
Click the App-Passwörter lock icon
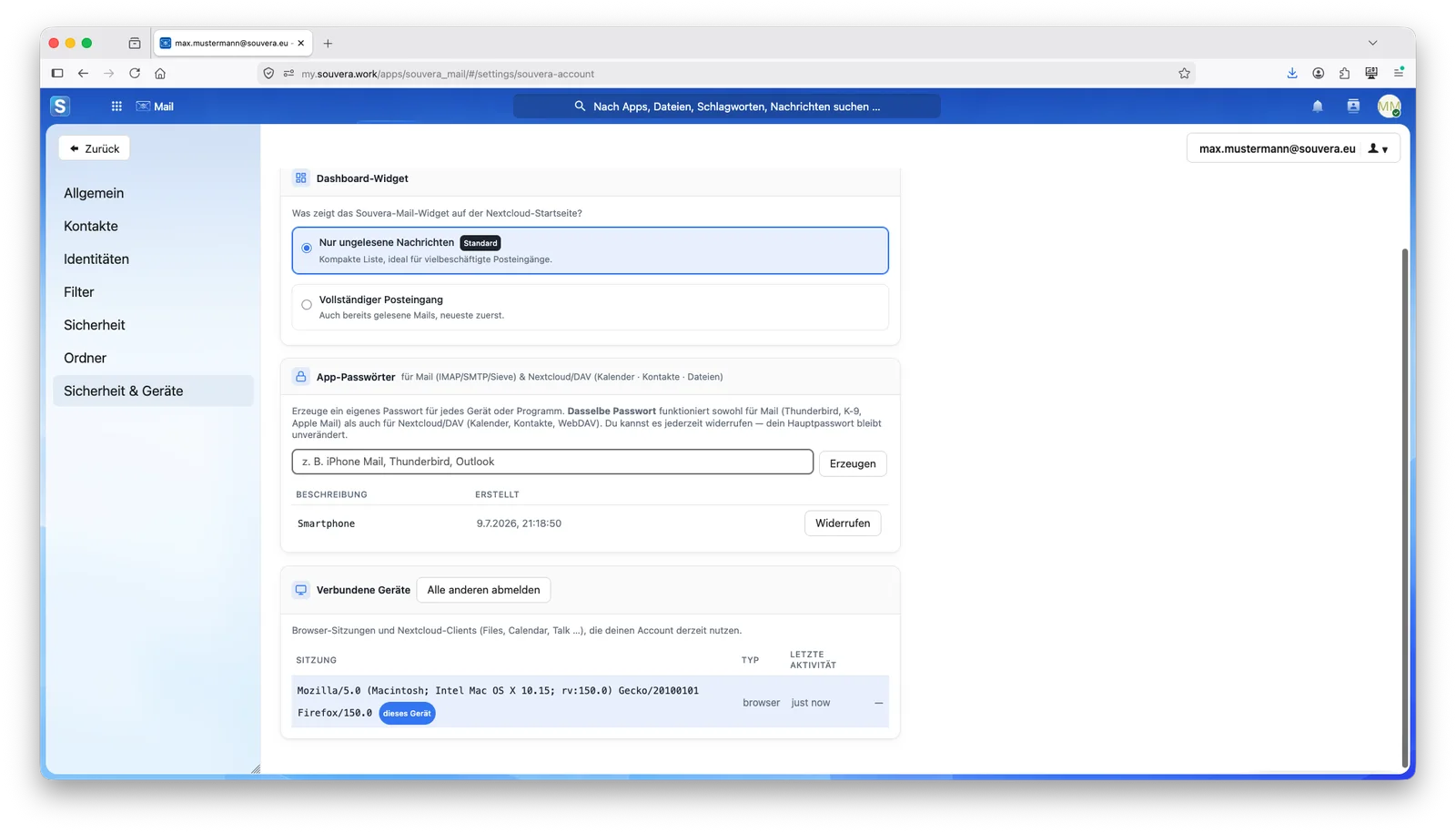pos(301,377)
